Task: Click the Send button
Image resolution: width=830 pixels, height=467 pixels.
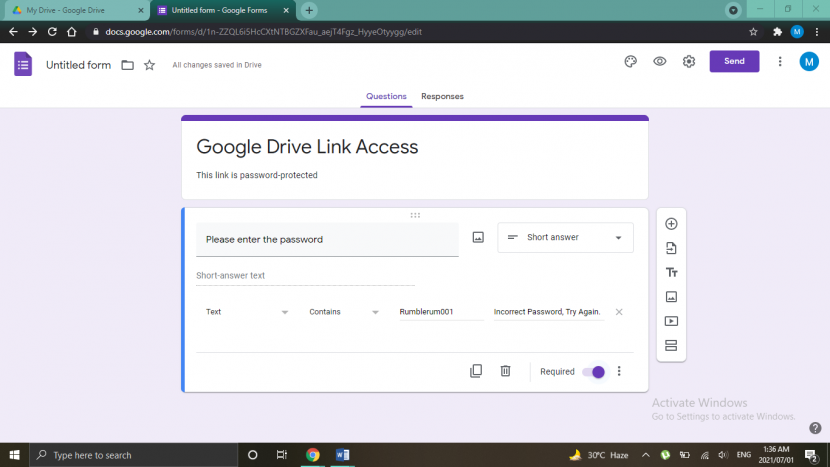Action: coord(734,61)
